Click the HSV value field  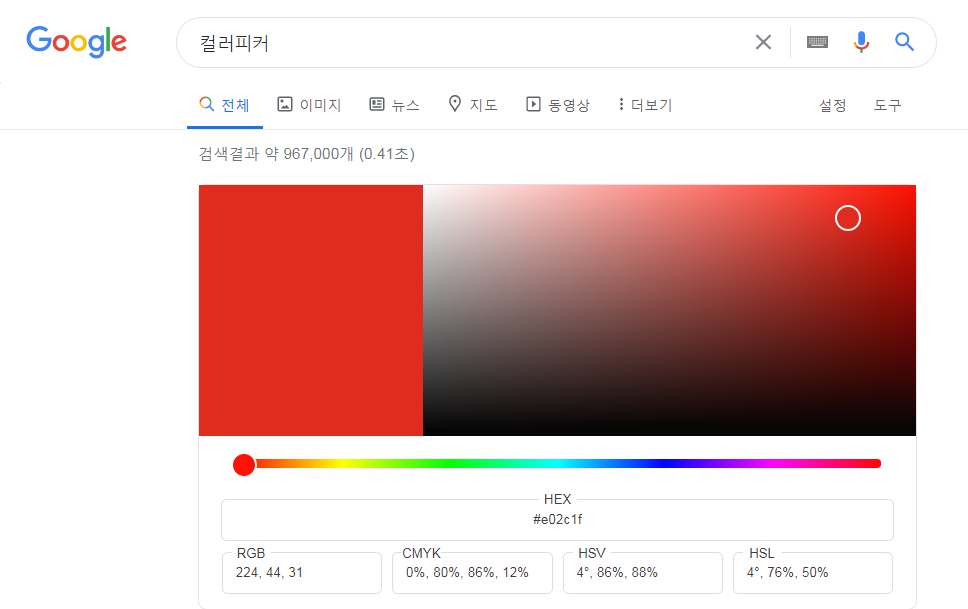[643, 573]
